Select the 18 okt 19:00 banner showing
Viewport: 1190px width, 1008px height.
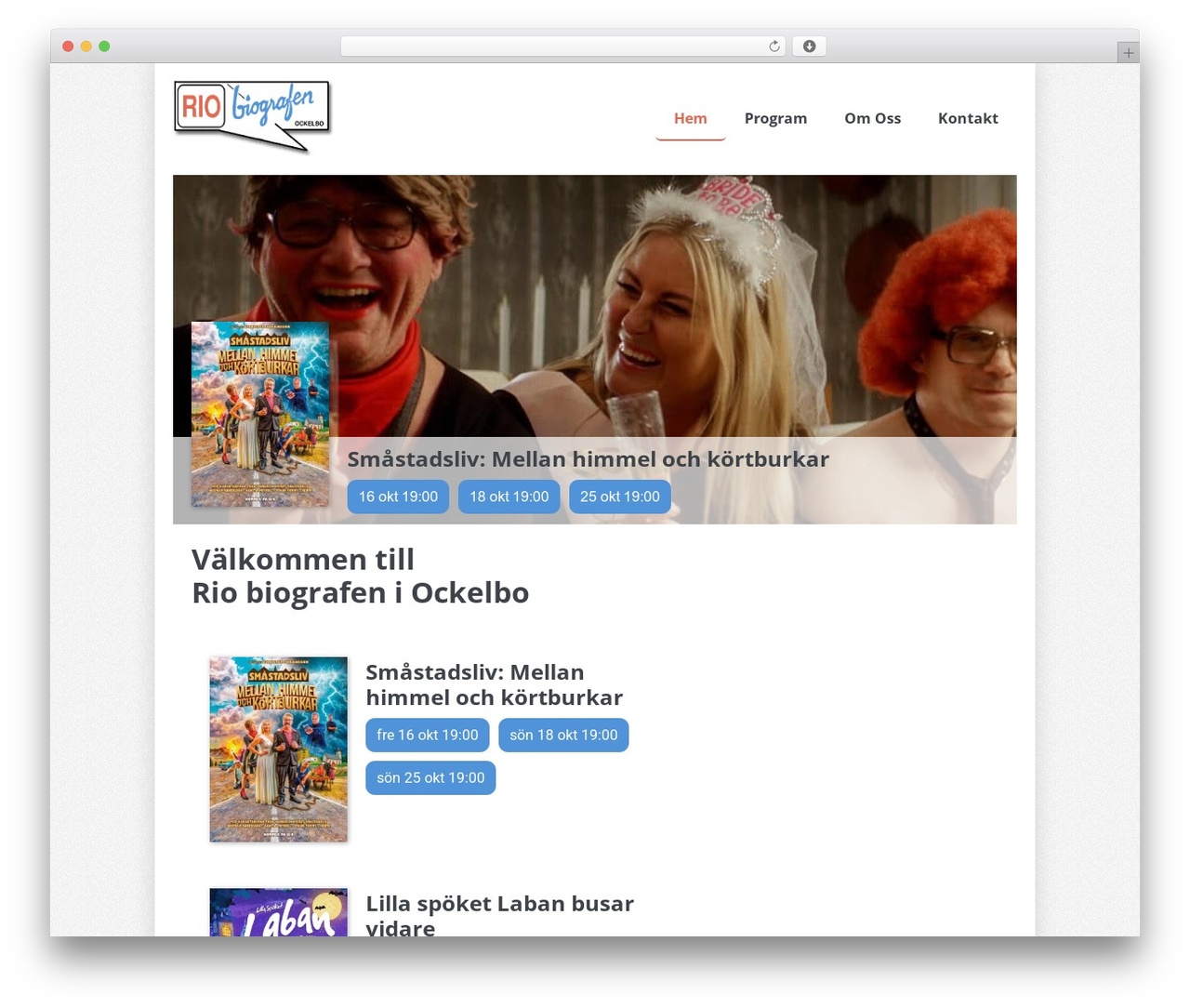point(509,497)
